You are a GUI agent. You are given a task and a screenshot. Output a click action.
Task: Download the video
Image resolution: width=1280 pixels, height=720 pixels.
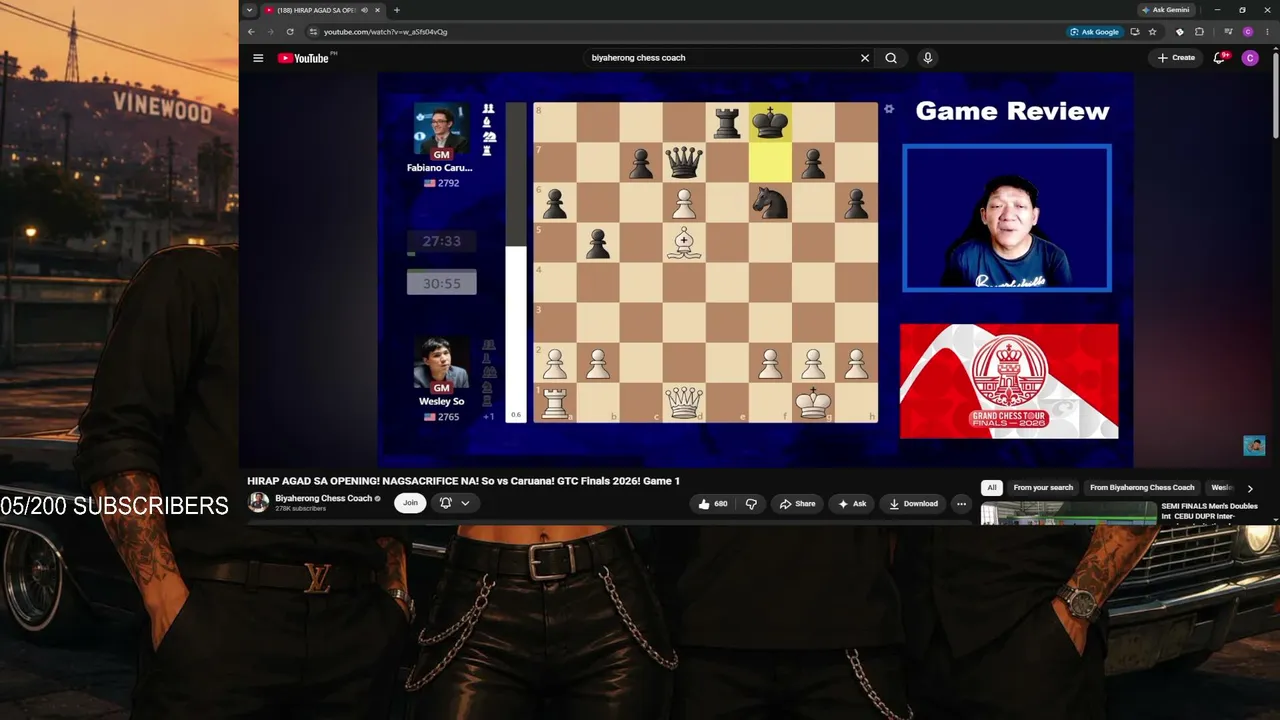[x=913, y=504]
